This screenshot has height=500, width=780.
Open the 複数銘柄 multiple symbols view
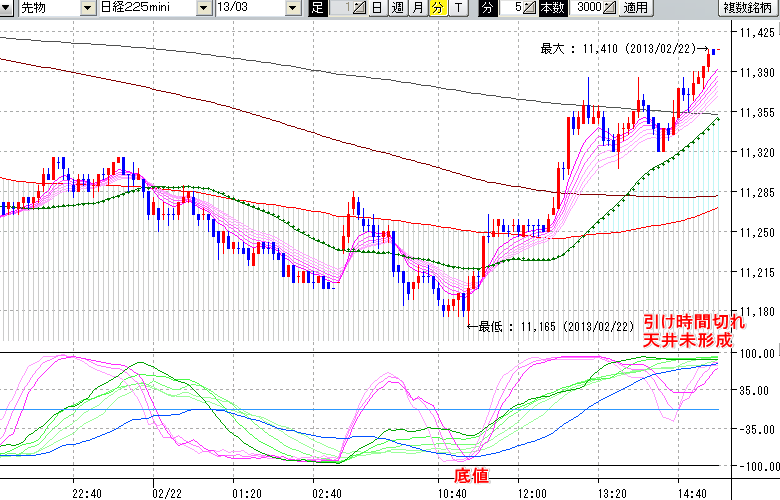(749, 8)
